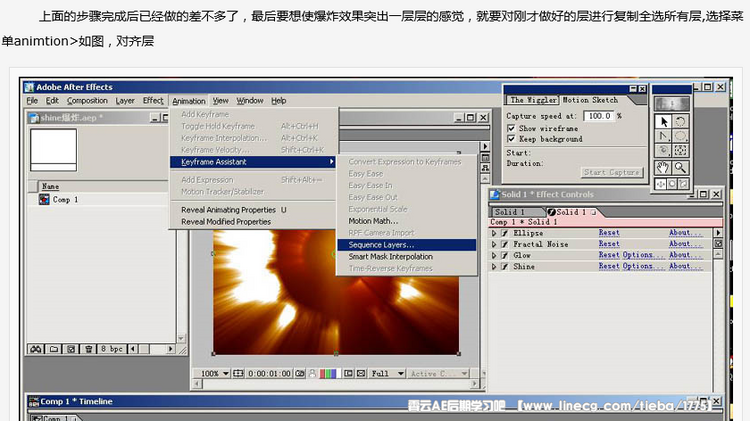750x421 pixels.
Task: Toggle the Keep background checkbox
Action: point(511,139)
